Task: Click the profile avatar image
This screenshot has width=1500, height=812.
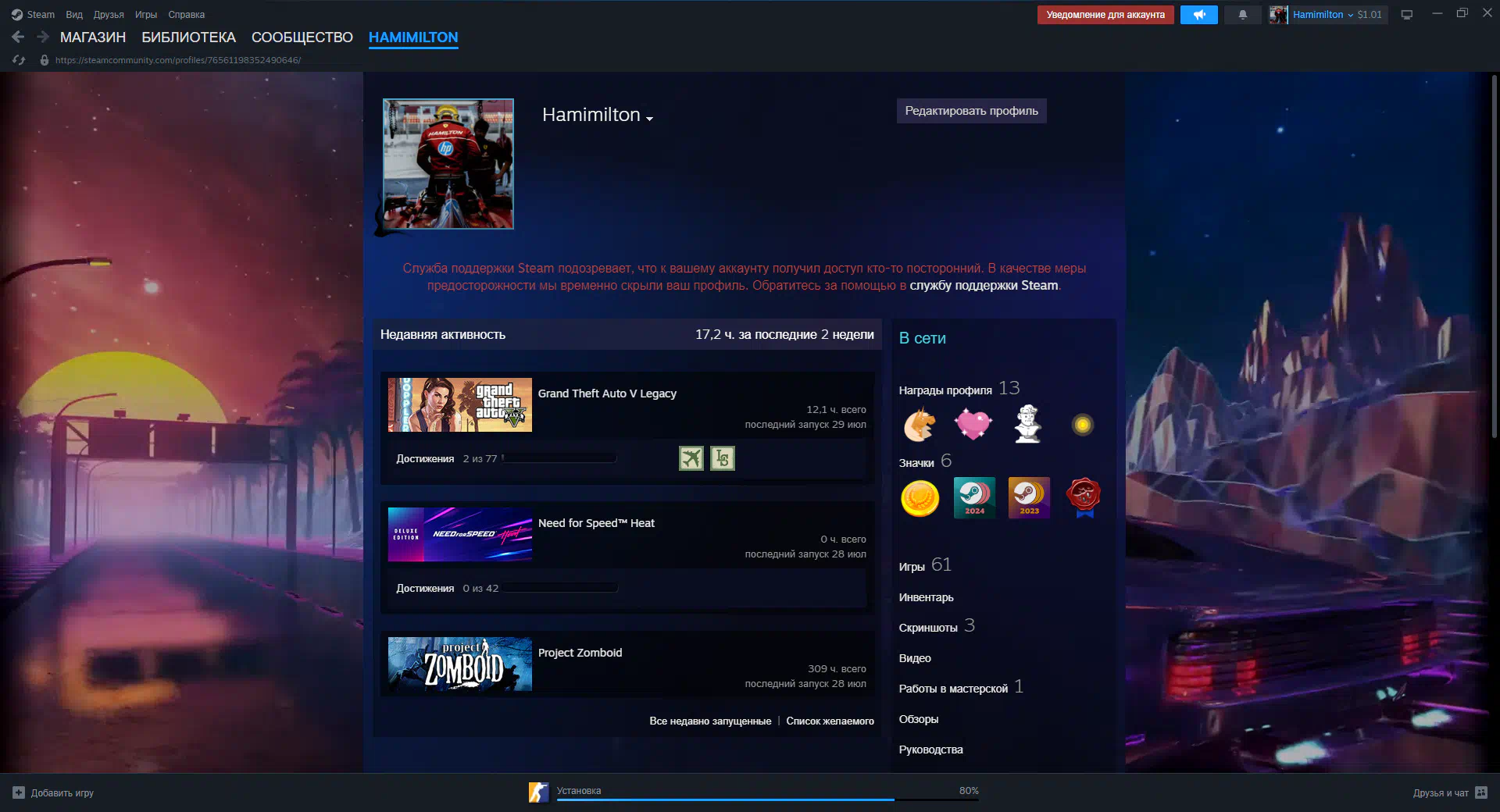Action: click(x=448, y=164)
